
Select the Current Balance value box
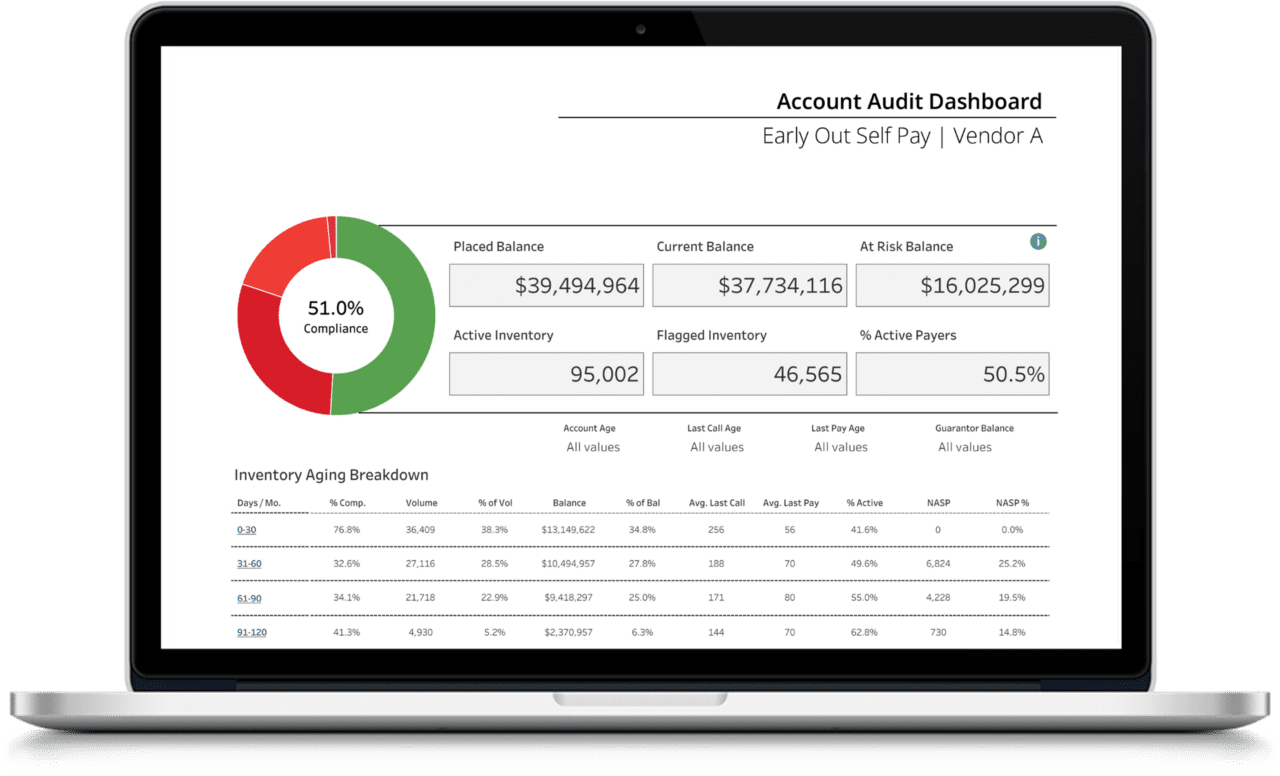click(x=749, y=286)
